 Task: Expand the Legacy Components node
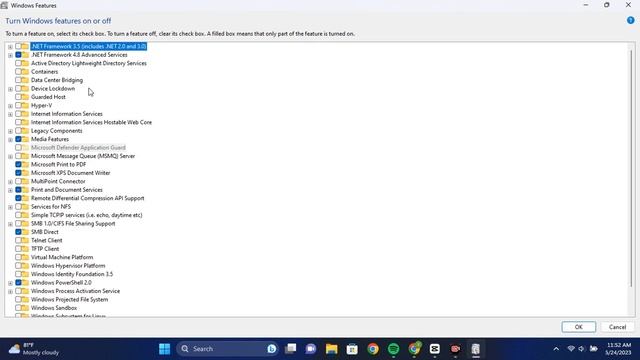click(x=10, y=131)
